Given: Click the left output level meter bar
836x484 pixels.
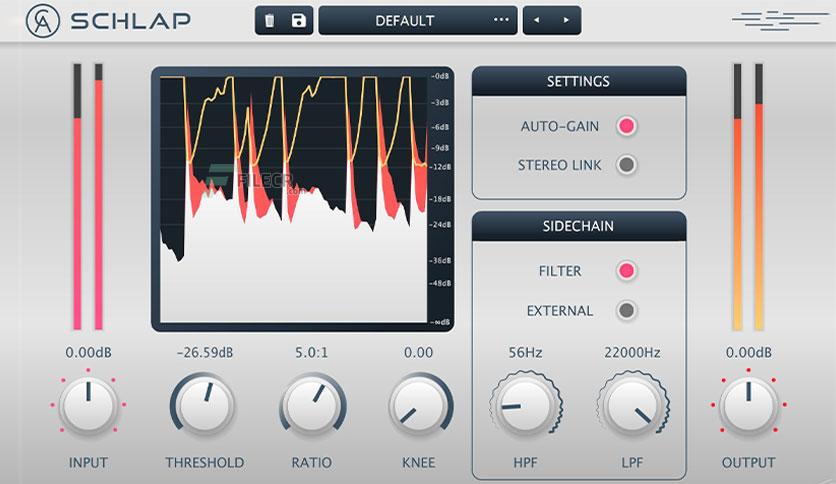Looking at the screenshot, I should 737,197.
